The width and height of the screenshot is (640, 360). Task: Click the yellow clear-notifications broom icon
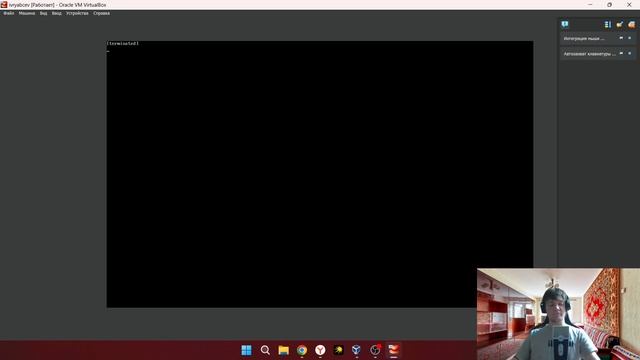[x=620, y=24]
